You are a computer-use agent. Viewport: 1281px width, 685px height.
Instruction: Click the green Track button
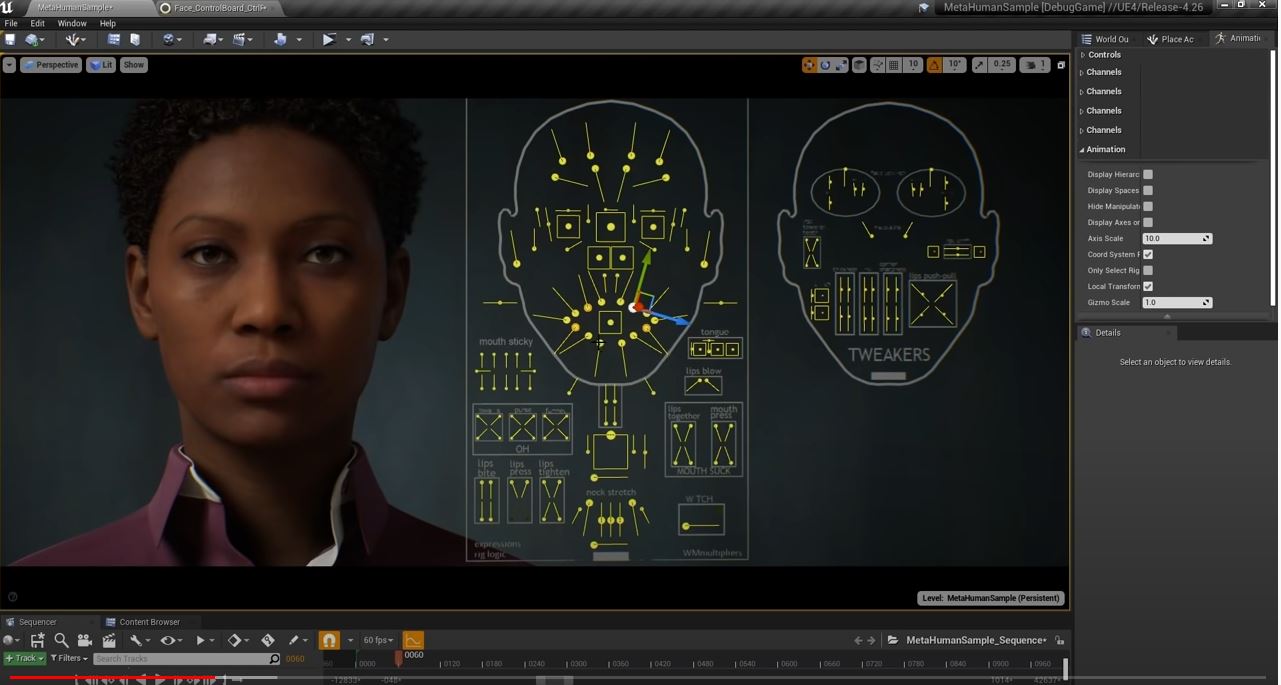(24, 659)
